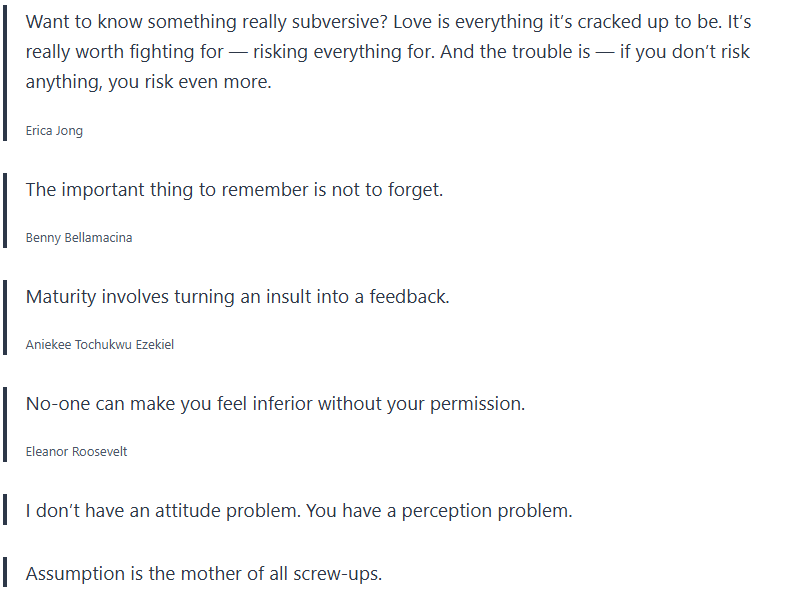Select the "I don't have an attitude problem" quote
Image resolution: width=806 pixels, height=591 pixels.
[298, 511]
